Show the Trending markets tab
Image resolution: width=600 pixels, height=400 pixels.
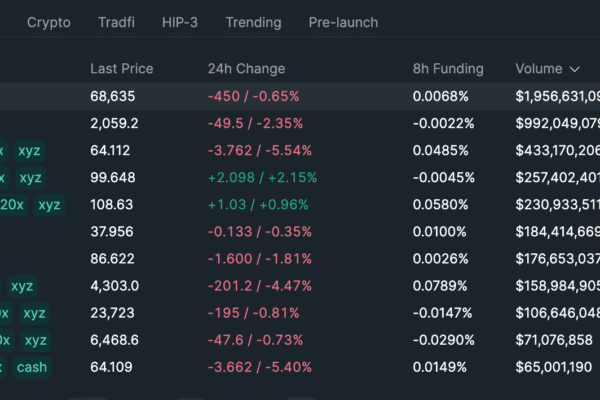point(253,22)
